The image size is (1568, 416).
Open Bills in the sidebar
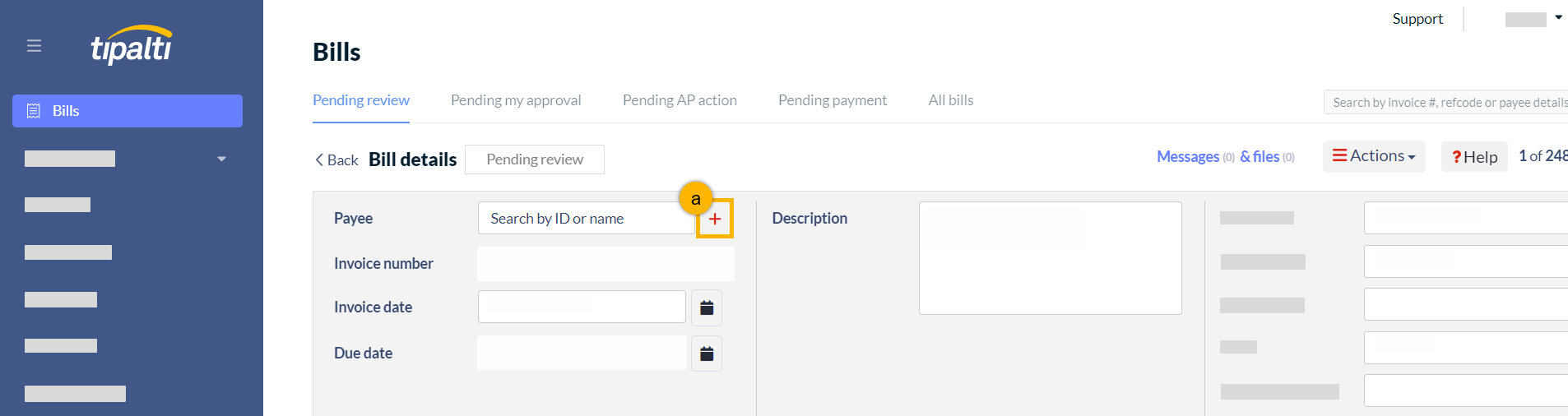[x=128, y=111]
